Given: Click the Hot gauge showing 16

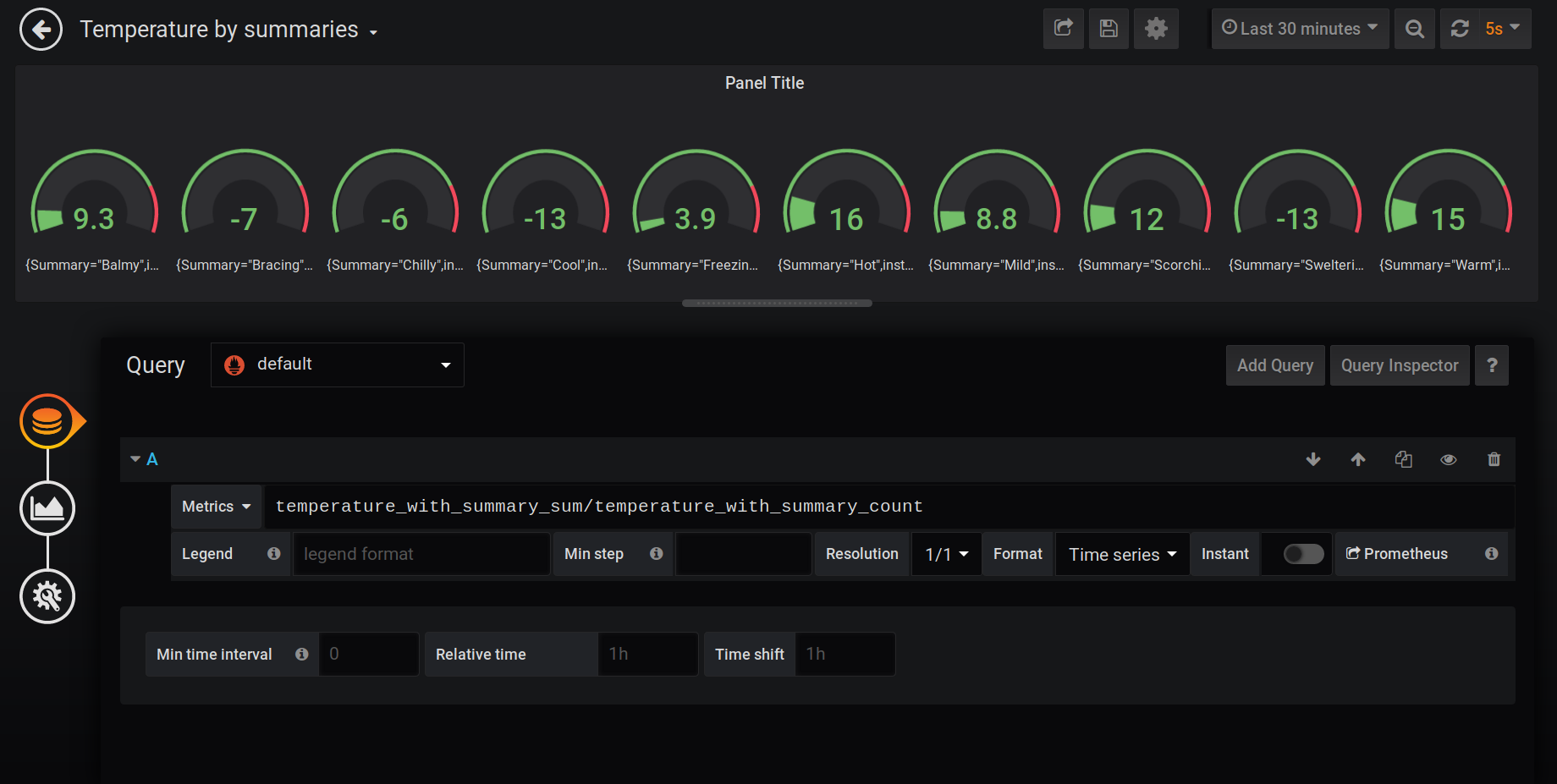Looking at the screenshot, I should [x=846, y=193].
